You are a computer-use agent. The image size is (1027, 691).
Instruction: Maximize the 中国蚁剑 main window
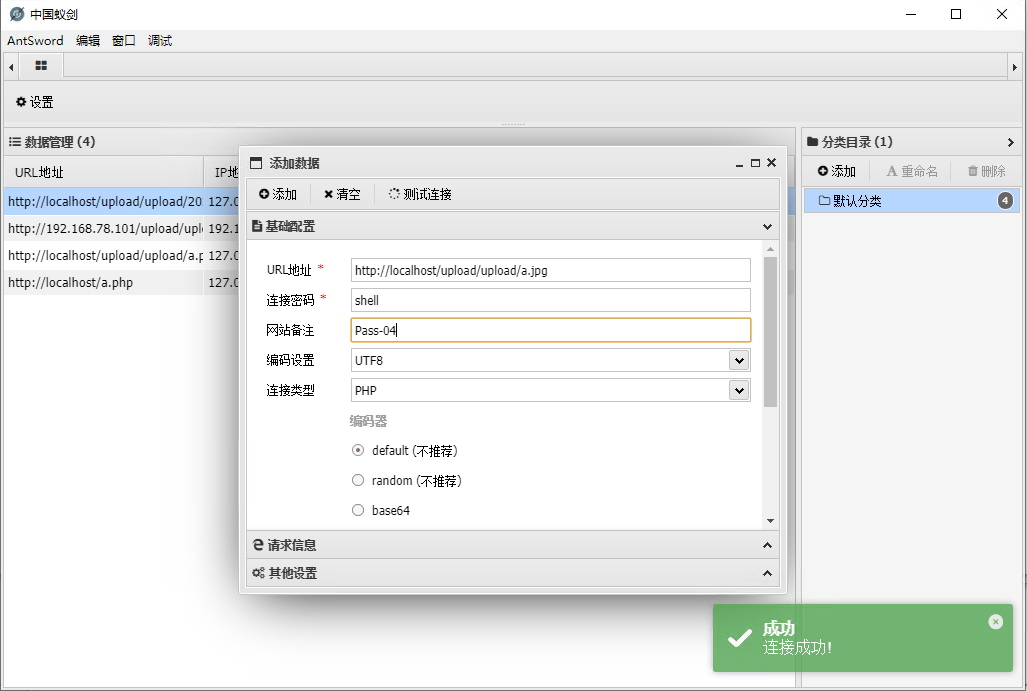pyautogui.click(x=956, y=14)
